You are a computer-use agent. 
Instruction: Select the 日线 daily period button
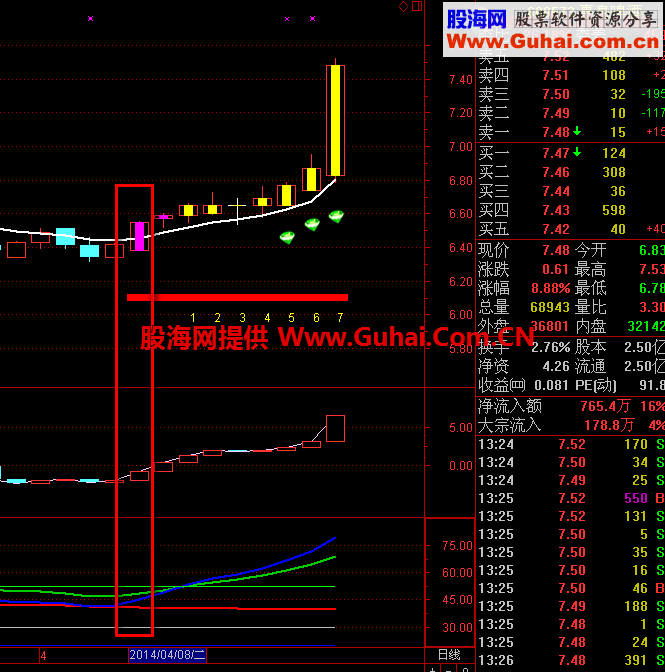(449, 655)
